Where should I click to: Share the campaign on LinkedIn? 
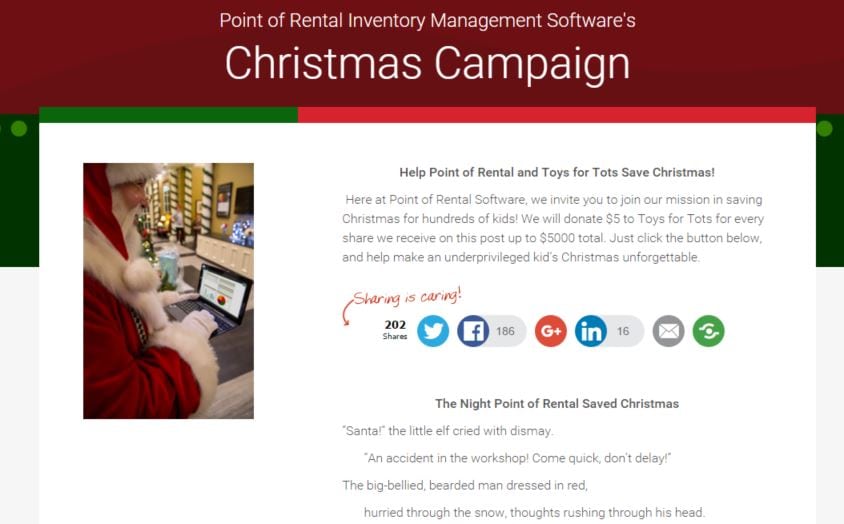pyautogui.click(x=590, y=331)
